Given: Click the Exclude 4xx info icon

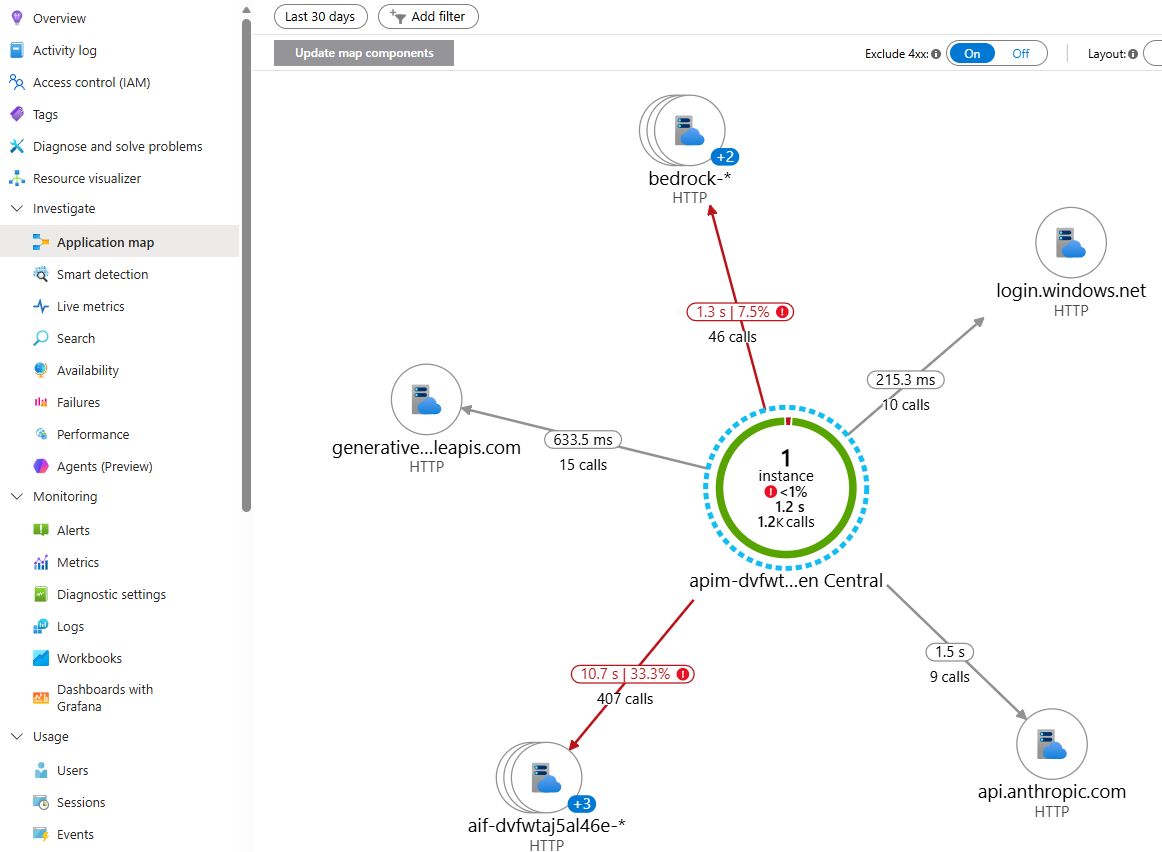Looking at the screenshot, I should 936,54.
